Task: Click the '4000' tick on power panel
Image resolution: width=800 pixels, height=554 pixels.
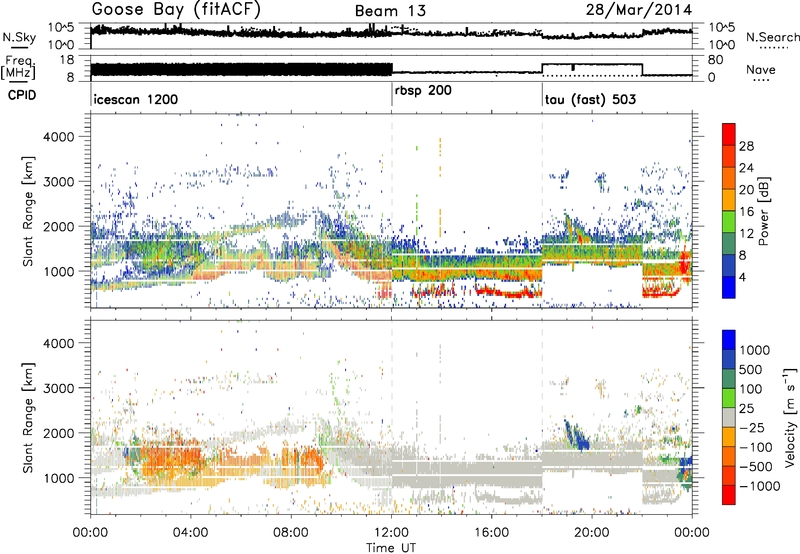Action: pos(61,137)
